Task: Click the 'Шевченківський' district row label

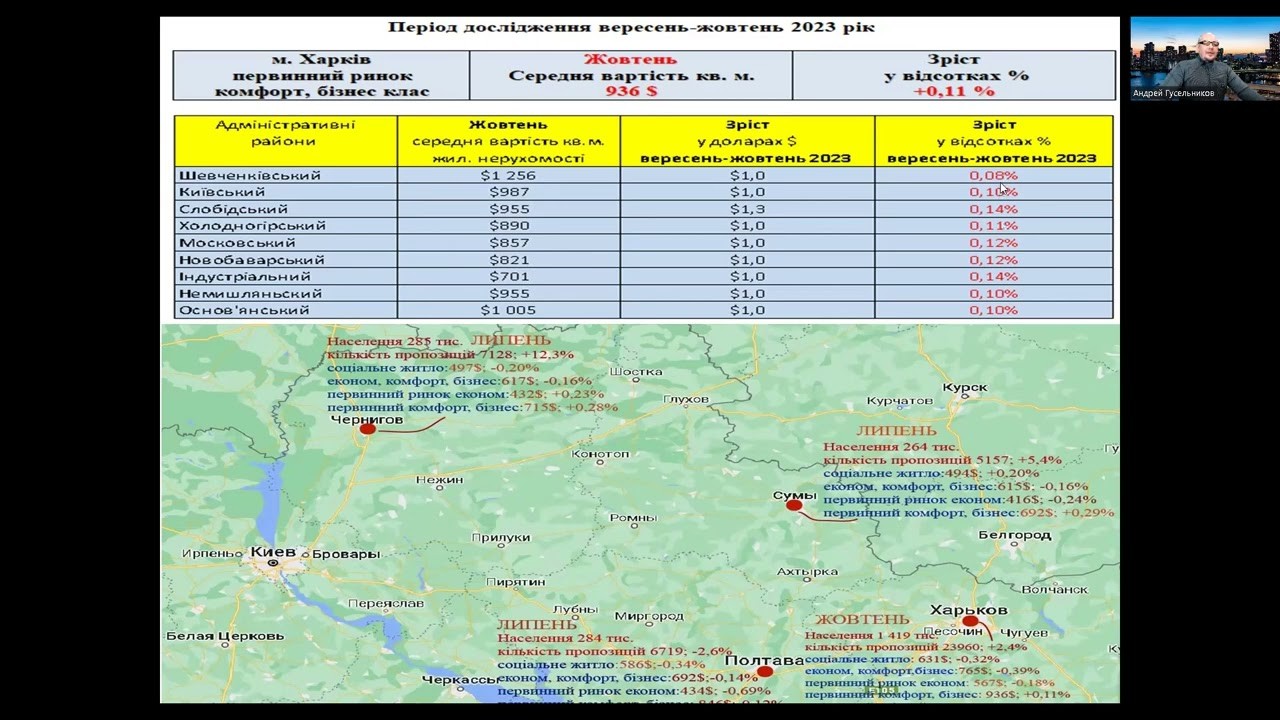Action: tap(250, 175)
